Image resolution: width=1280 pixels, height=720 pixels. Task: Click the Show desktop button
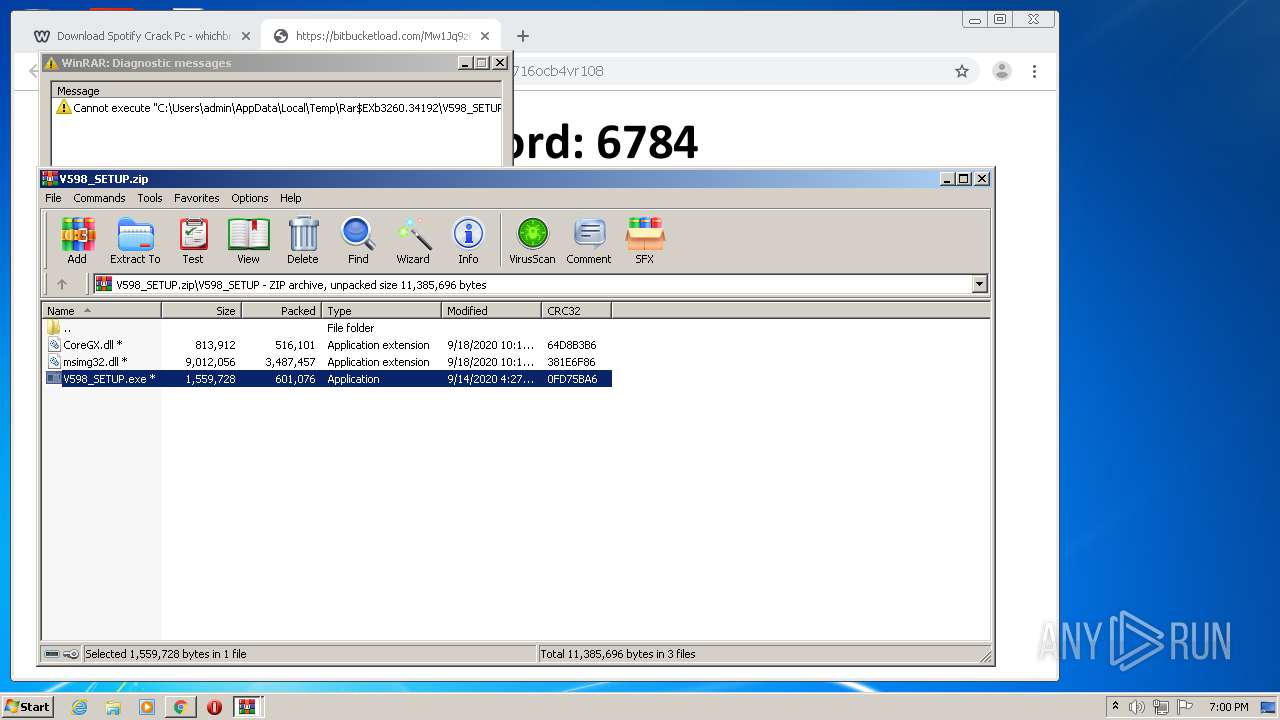point(1270,707)
